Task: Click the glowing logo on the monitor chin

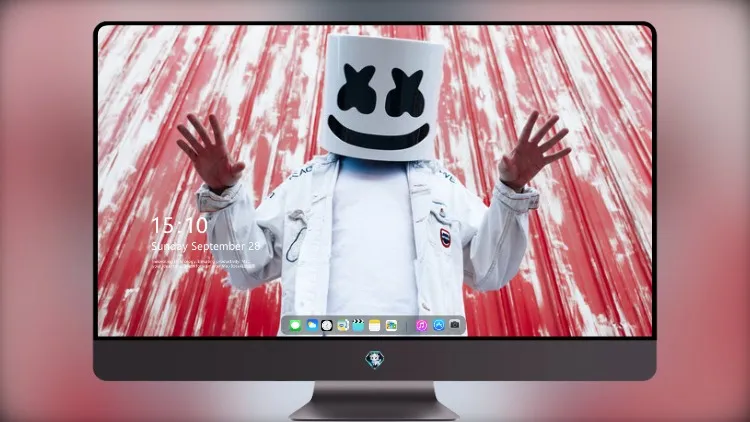Action: [x=375, y=360]
